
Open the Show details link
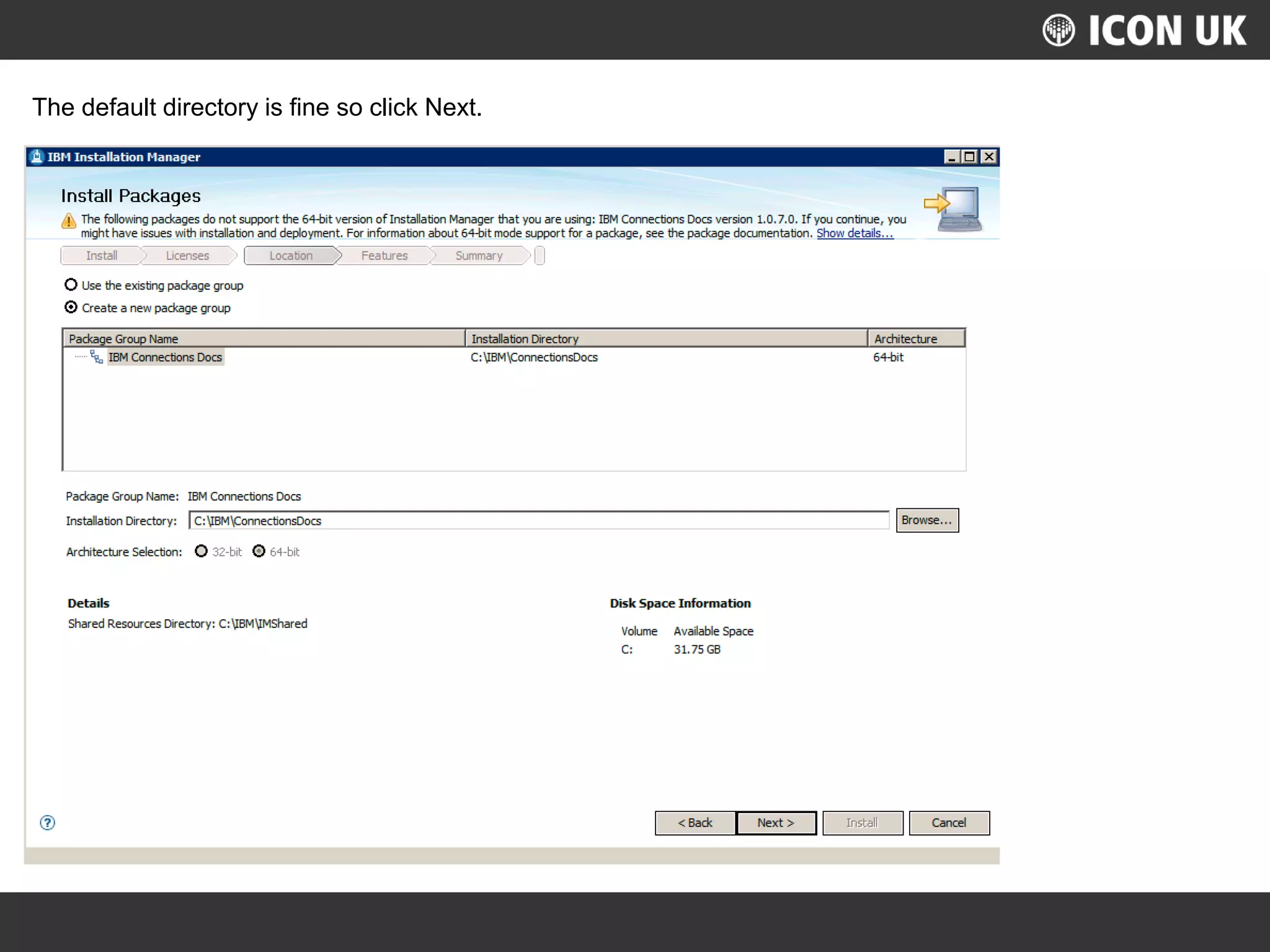click(855, 233)
